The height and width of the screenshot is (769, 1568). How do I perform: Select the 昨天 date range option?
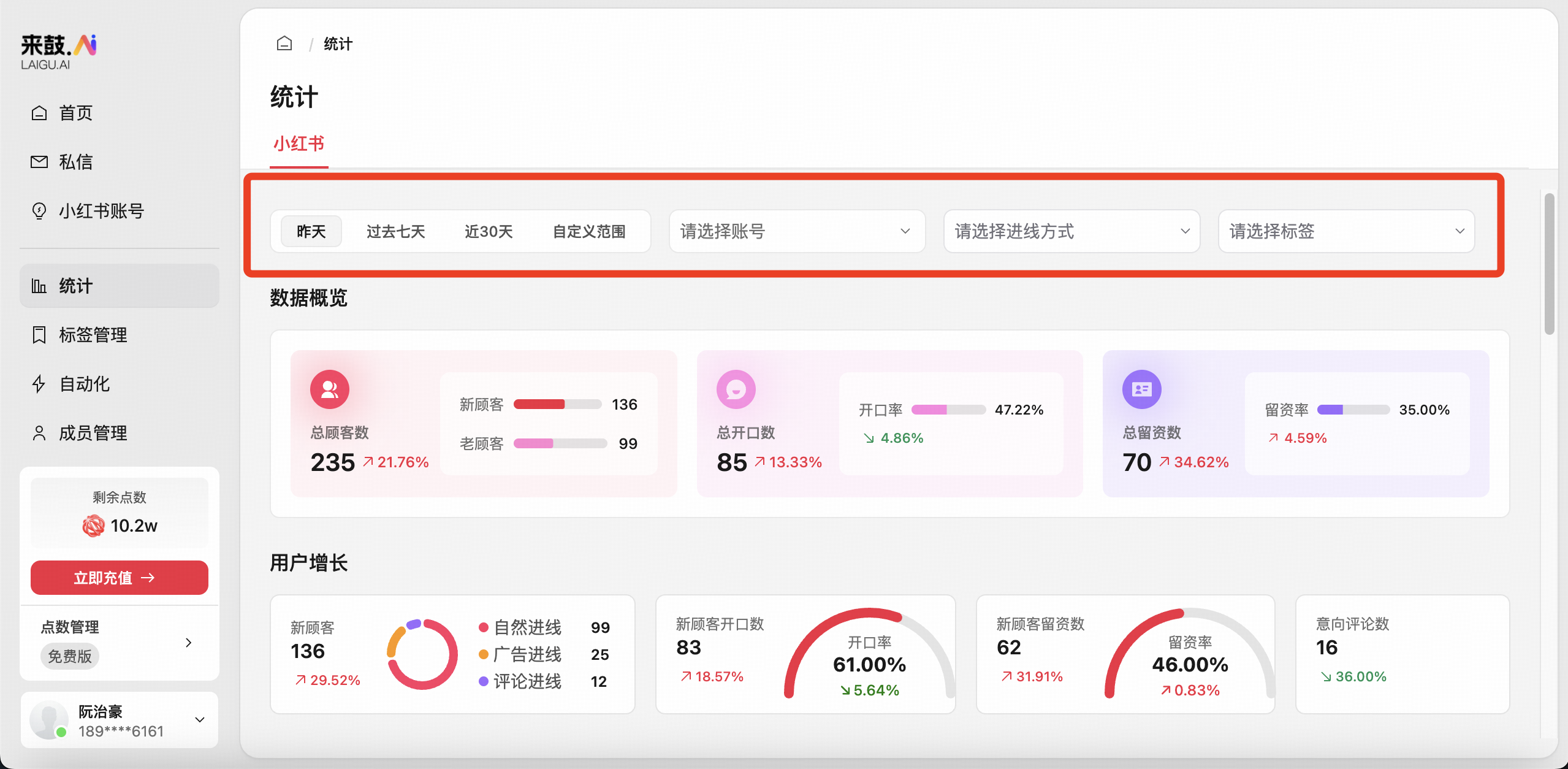311,231
